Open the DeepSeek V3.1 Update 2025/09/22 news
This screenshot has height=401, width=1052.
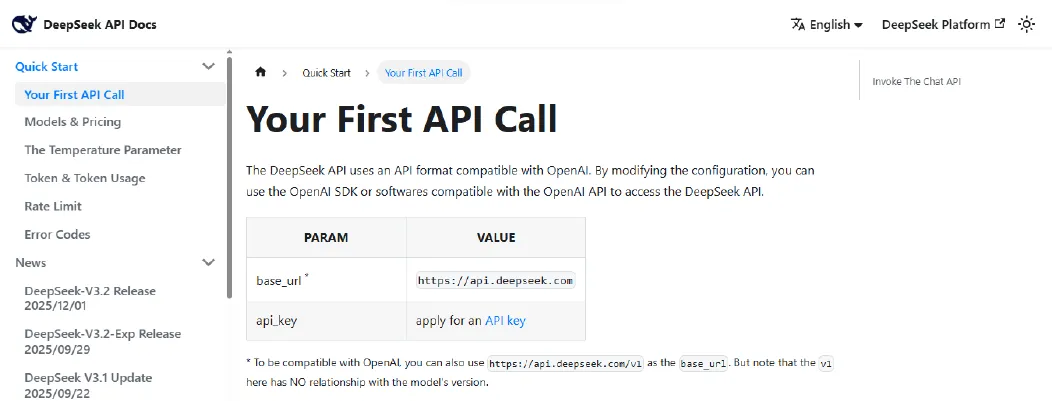click(x=88, y=384)
